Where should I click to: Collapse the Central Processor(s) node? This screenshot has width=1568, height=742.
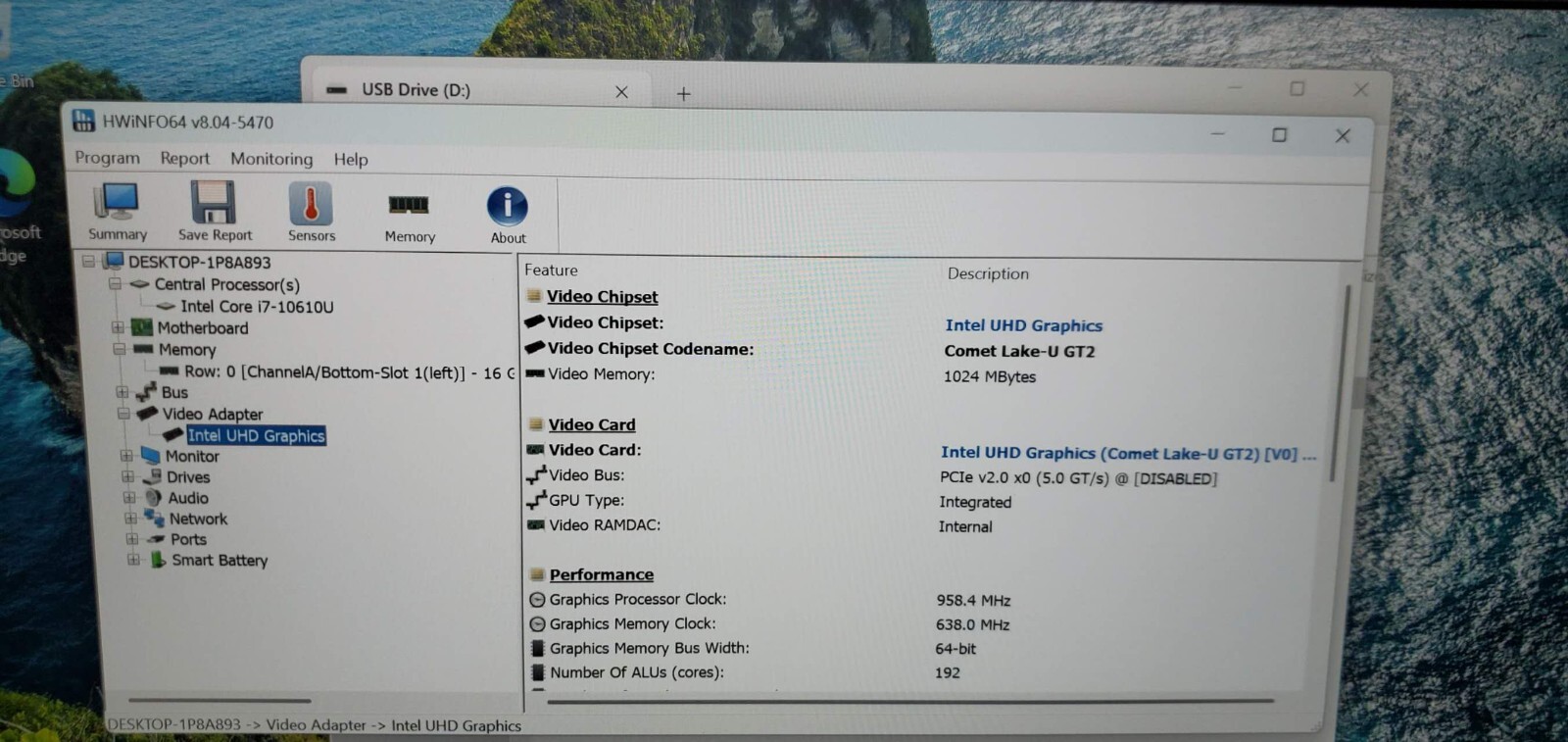coord(115,284)
